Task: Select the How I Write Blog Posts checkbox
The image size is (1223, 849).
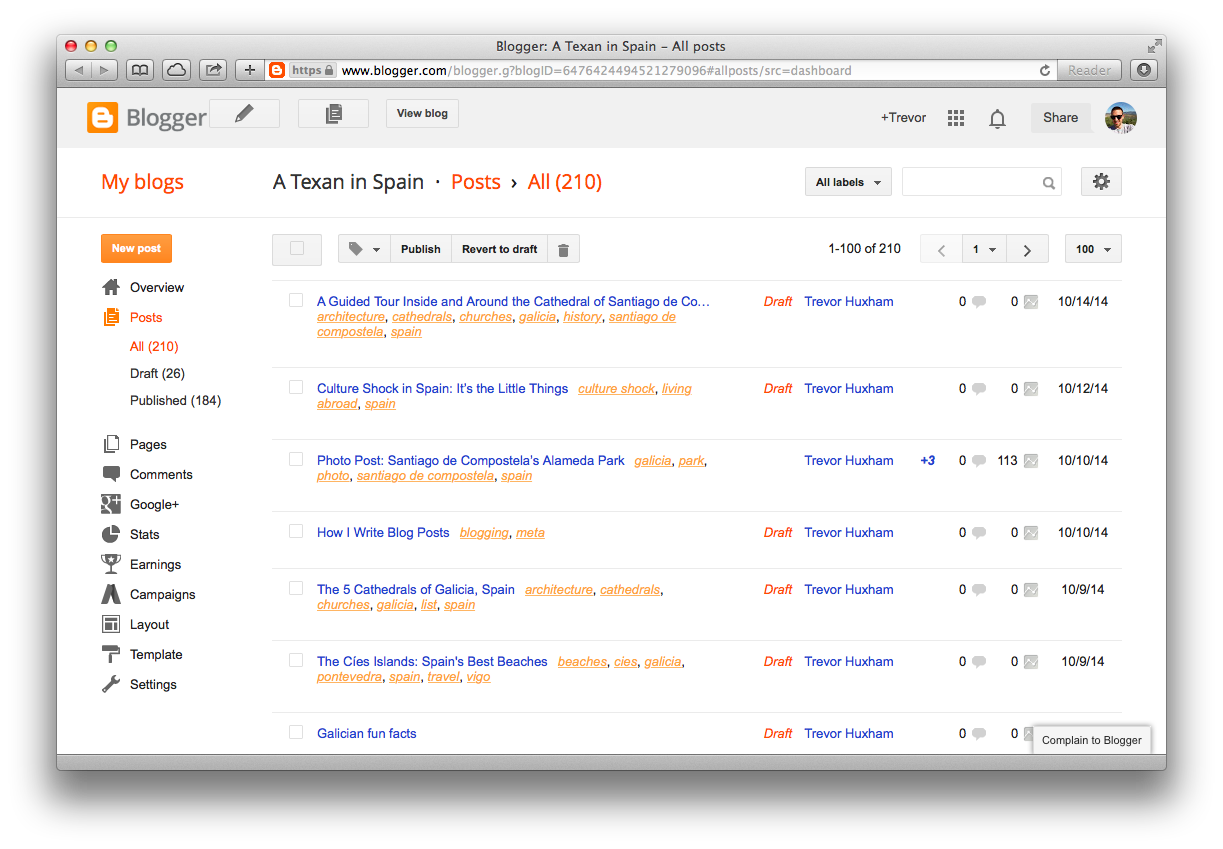Action: 296,531
